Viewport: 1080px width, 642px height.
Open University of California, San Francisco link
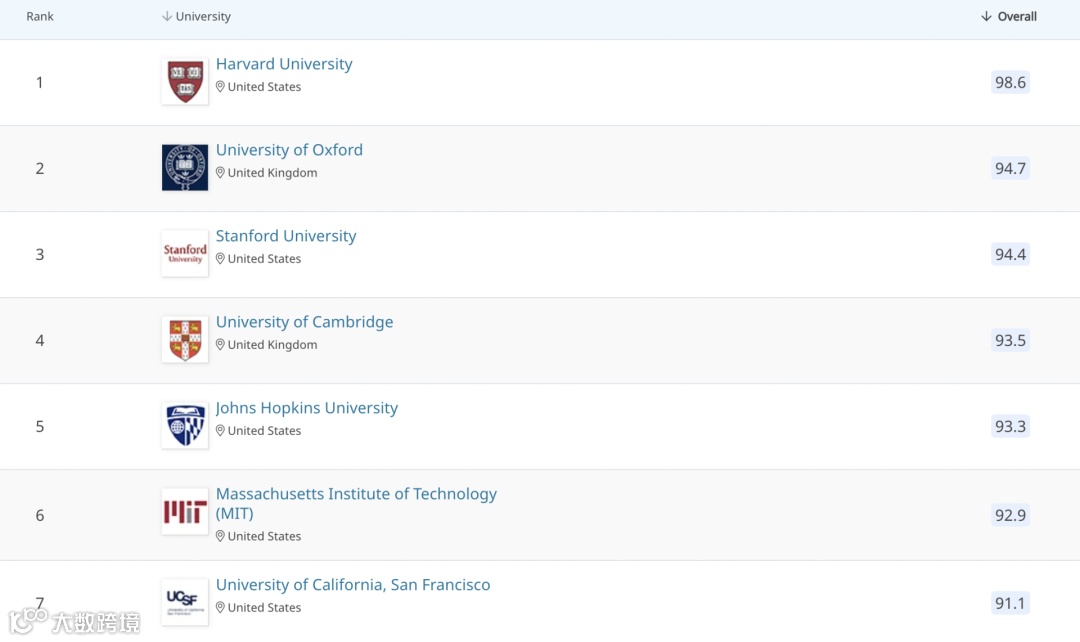pos(353,585)
